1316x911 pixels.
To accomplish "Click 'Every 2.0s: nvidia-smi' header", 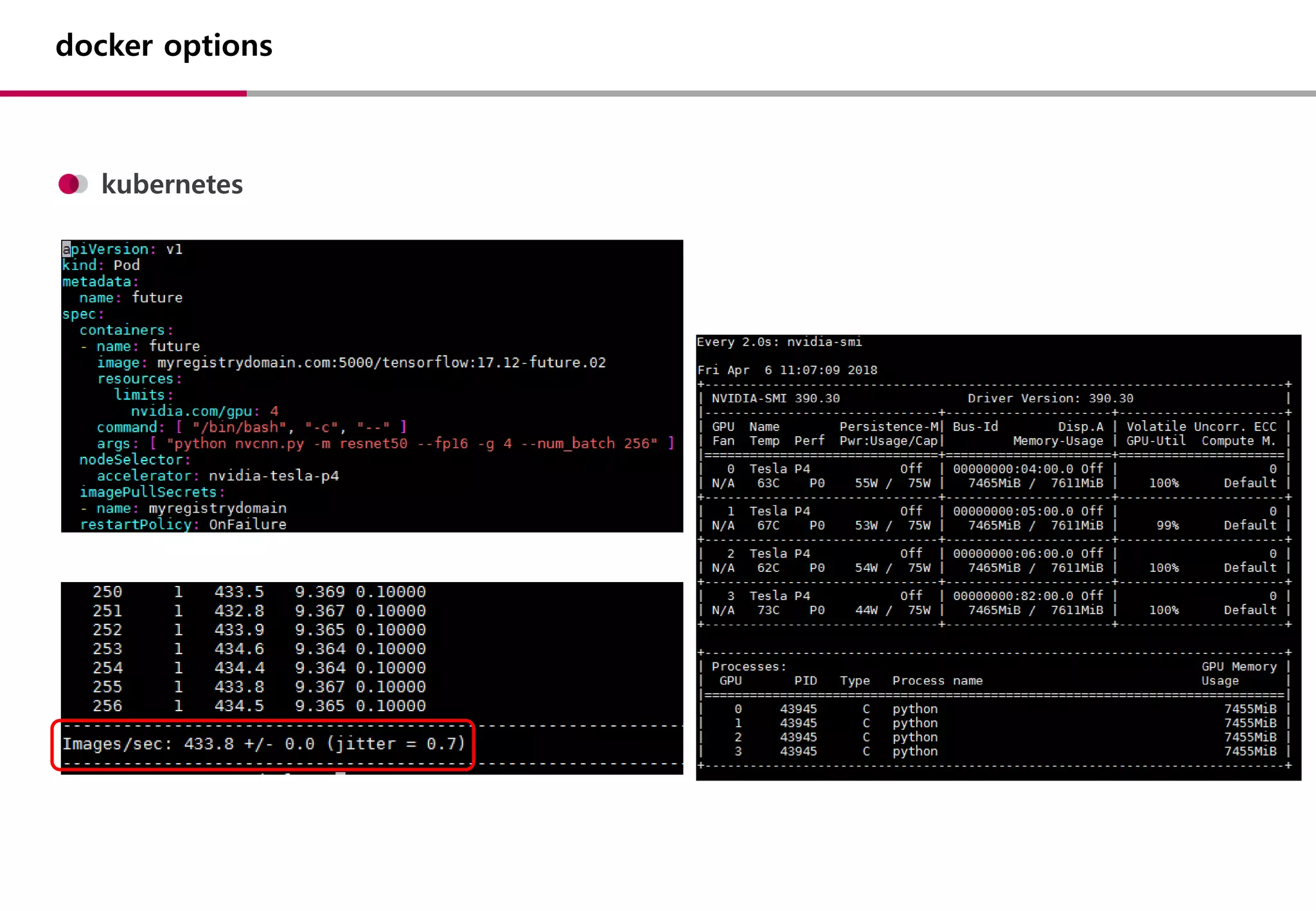I will click(x=779, y=342).
